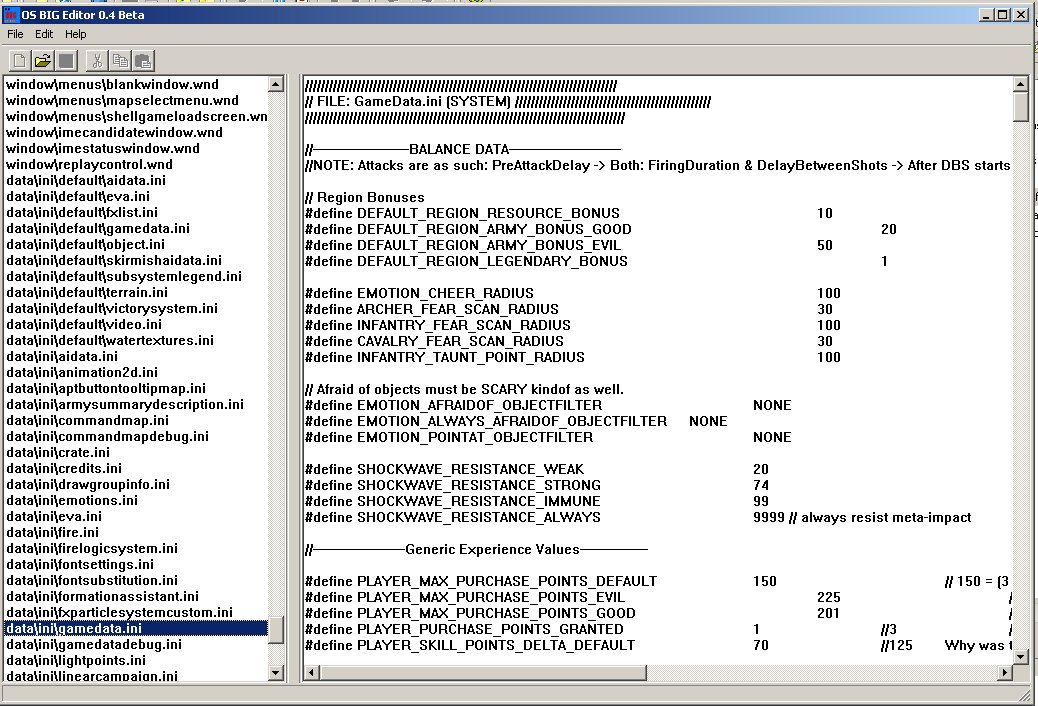Screen dimensions: 1038x706
Task: Click the New file toolbar icon
Action: pyautogui.click(x=21, y=60)
